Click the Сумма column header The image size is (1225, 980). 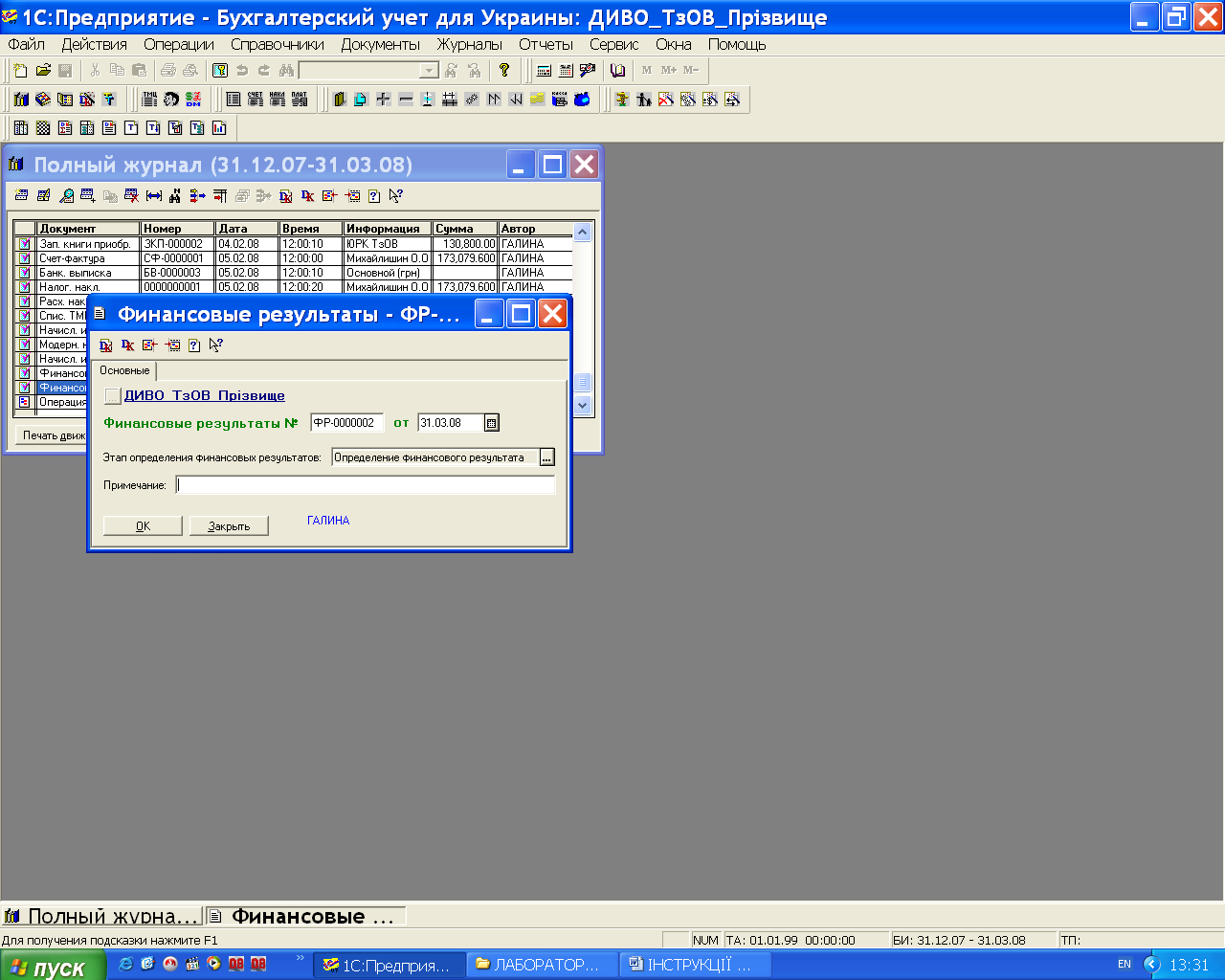click(466, 229)
